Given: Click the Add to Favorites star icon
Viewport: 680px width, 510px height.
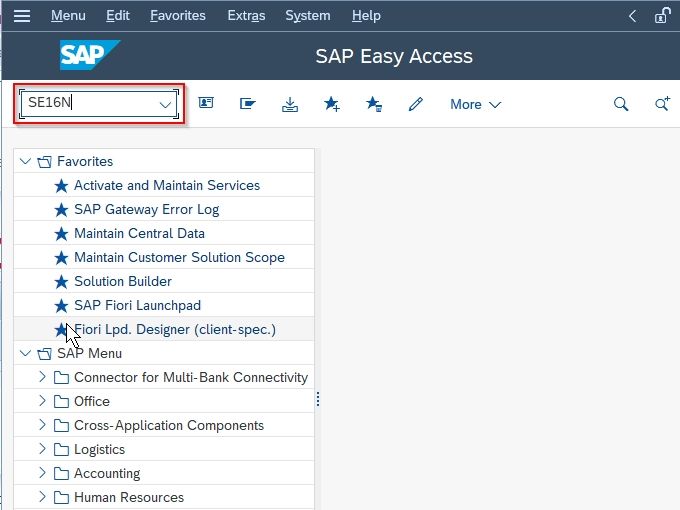Looking at the screenshot, I should pyautogui.click(x=332, y=104).
